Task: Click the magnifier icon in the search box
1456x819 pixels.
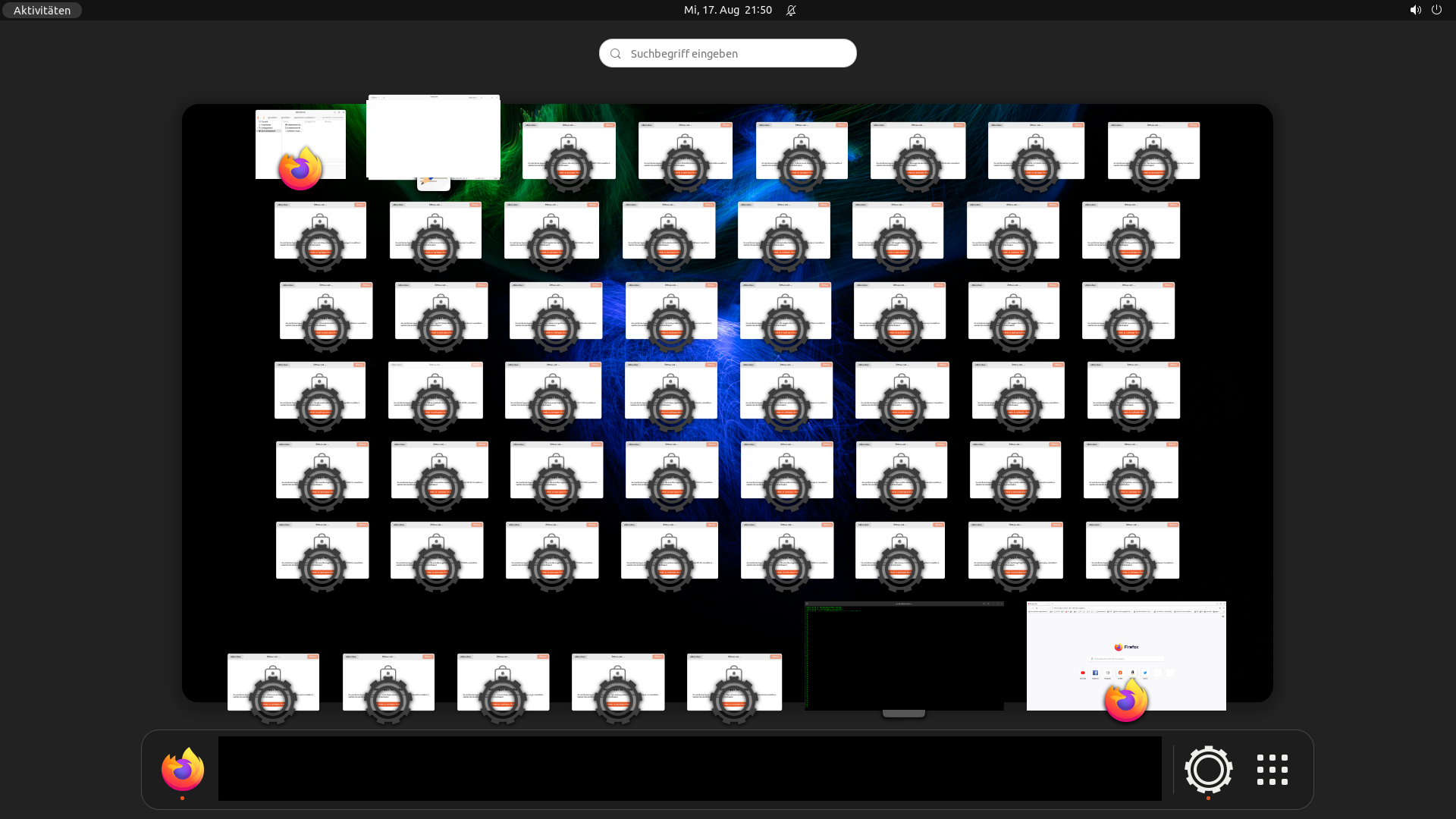Action: [x=616, y=54]
